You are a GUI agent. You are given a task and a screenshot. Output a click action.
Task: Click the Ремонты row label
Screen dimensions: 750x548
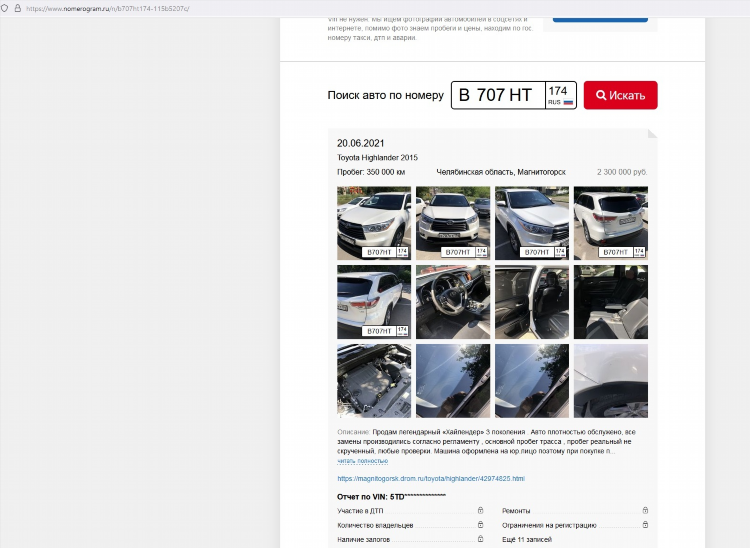[516, 511]
